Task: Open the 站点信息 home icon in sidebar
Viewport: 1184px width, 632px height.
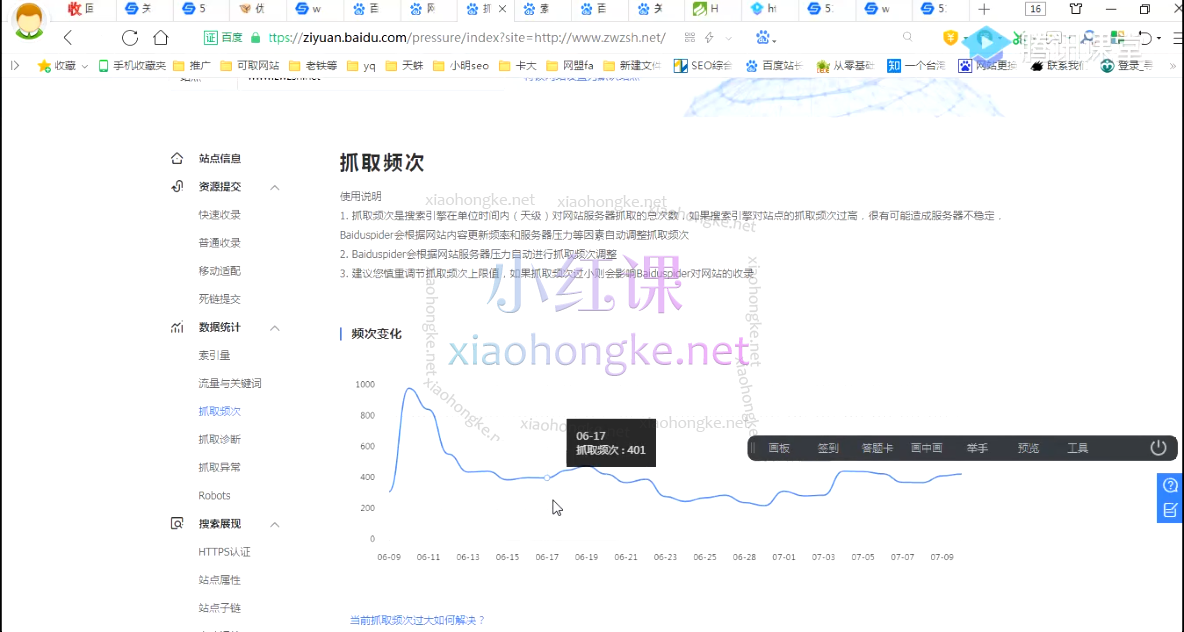Action: pyautogui.click(x=176, y=158)
